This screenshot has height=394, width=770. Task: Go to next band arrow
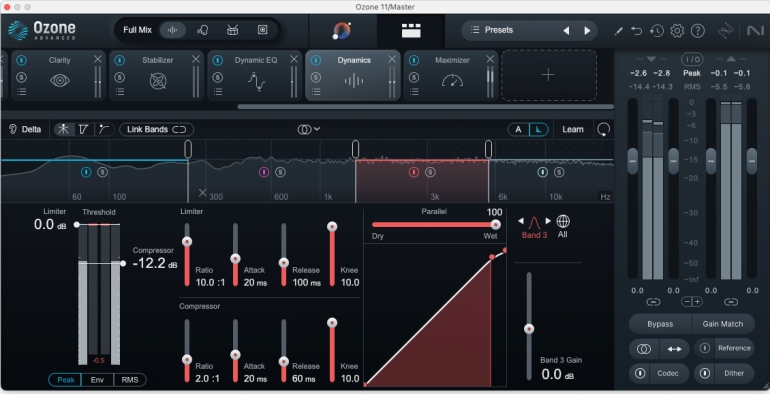point(548,221)
